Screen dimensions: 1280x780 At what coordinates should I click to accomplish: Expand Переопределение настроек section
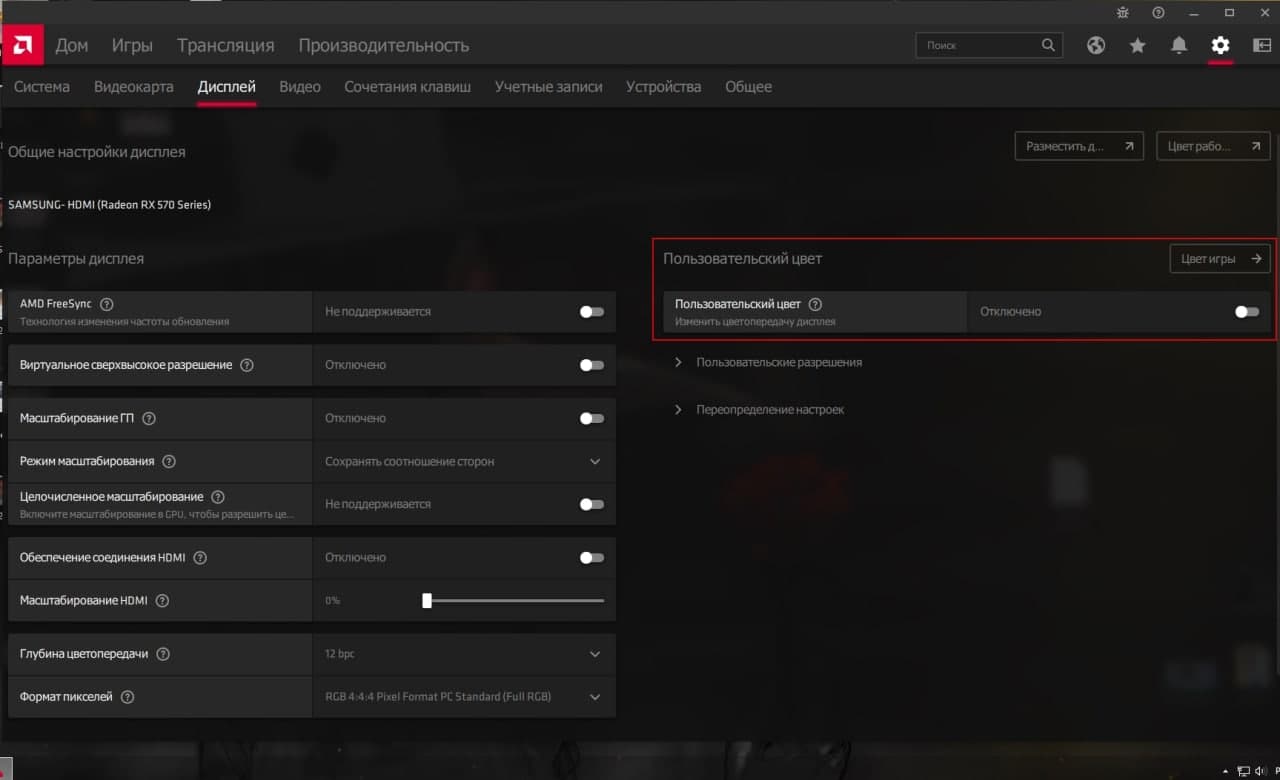click(759, 410)
